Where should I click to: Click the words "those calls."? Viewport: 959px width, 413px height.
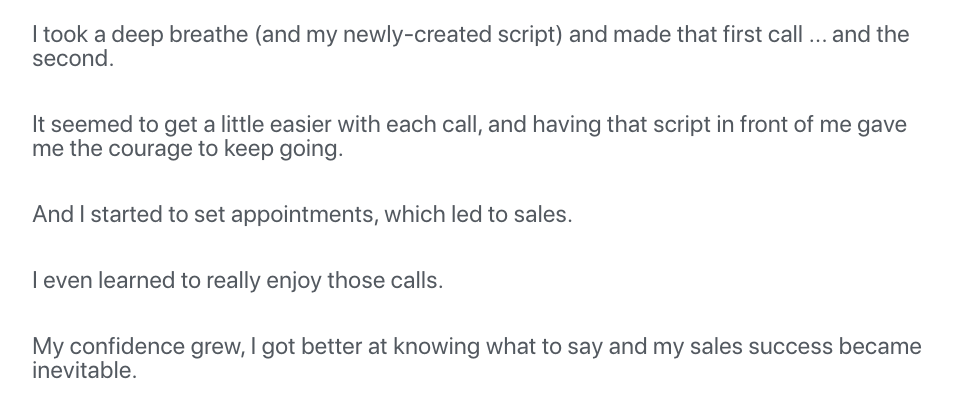[x=385, y=280]
